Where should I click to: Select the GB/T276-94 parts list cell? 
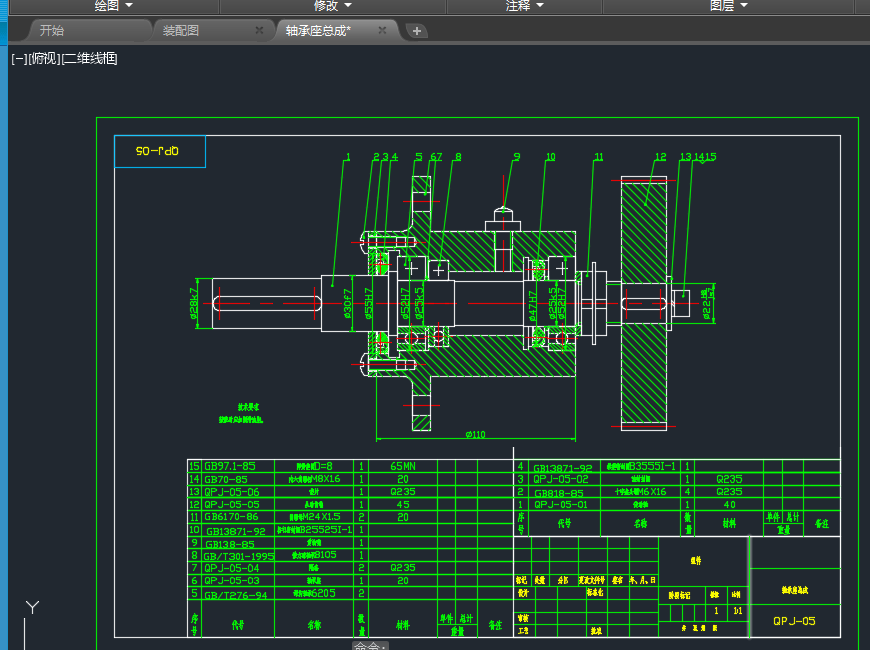[x=237, y=594]
